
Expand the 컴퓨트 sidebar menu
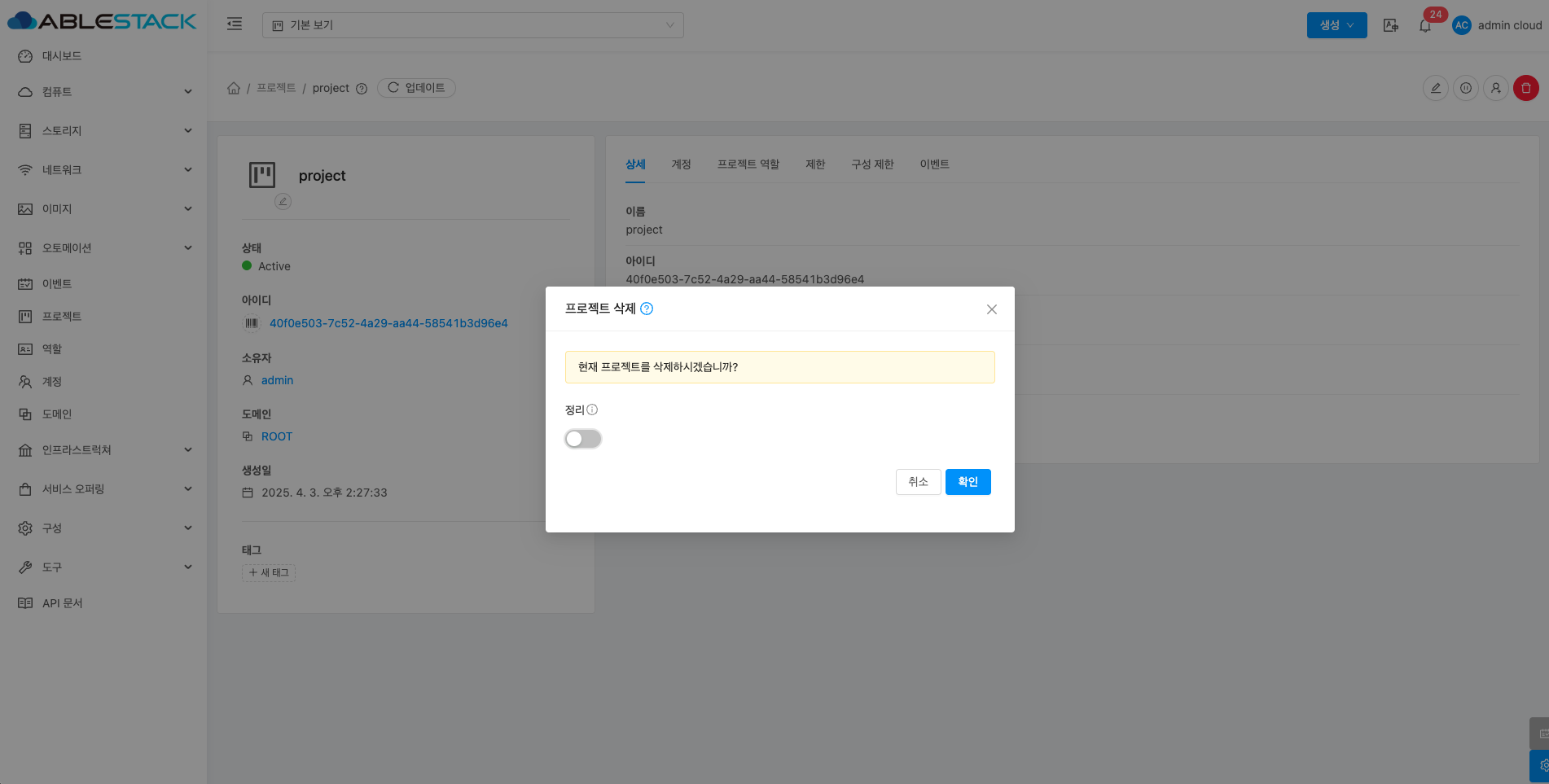(x=104, y=92)
